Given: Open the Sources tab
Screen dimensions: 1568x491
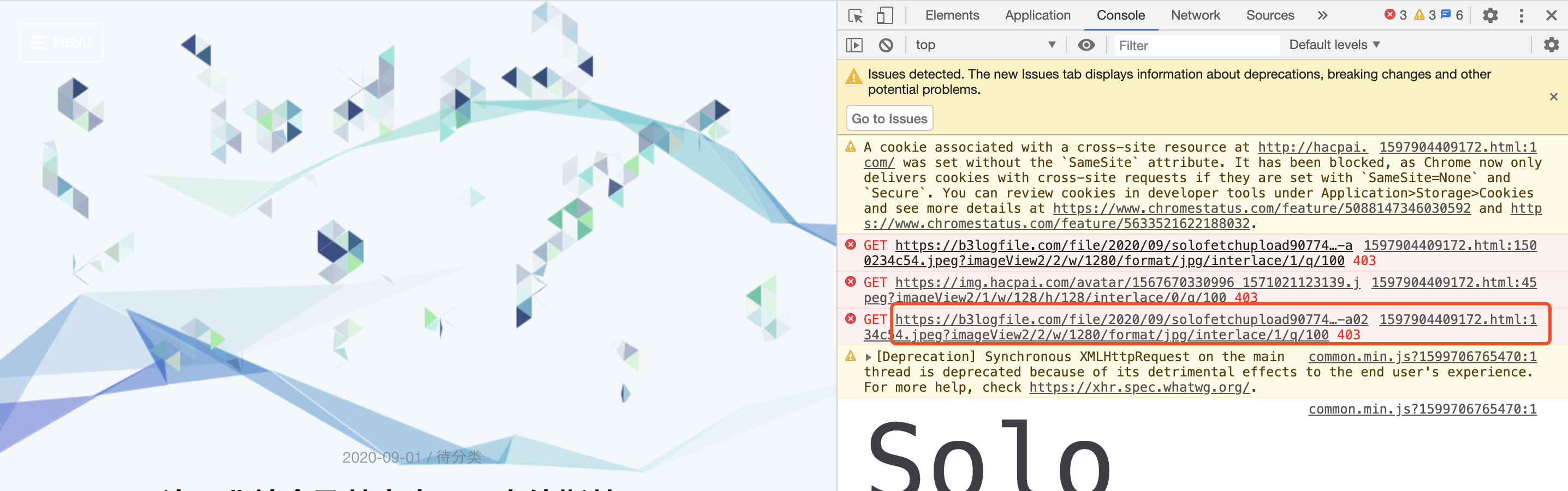Looking at the screenshot, I should point(1270,15).
